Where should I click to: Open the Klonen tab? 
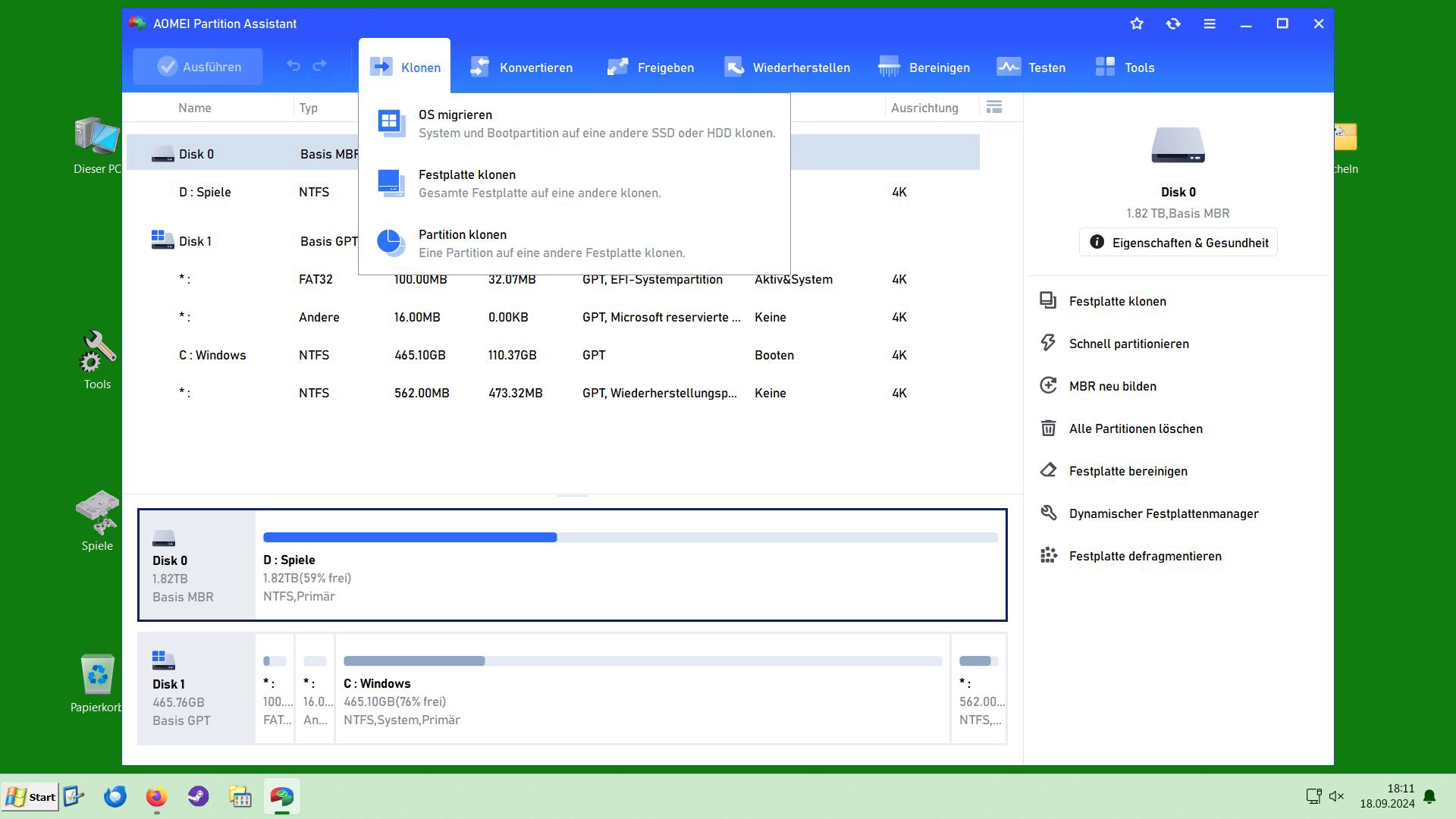(x=404, y=67)
